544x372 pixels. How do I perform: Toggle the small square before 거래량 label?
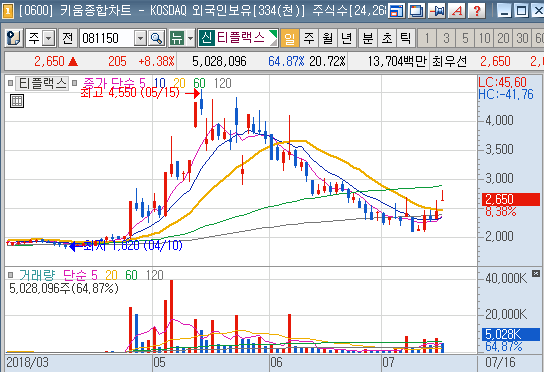[x=10, y=275]
